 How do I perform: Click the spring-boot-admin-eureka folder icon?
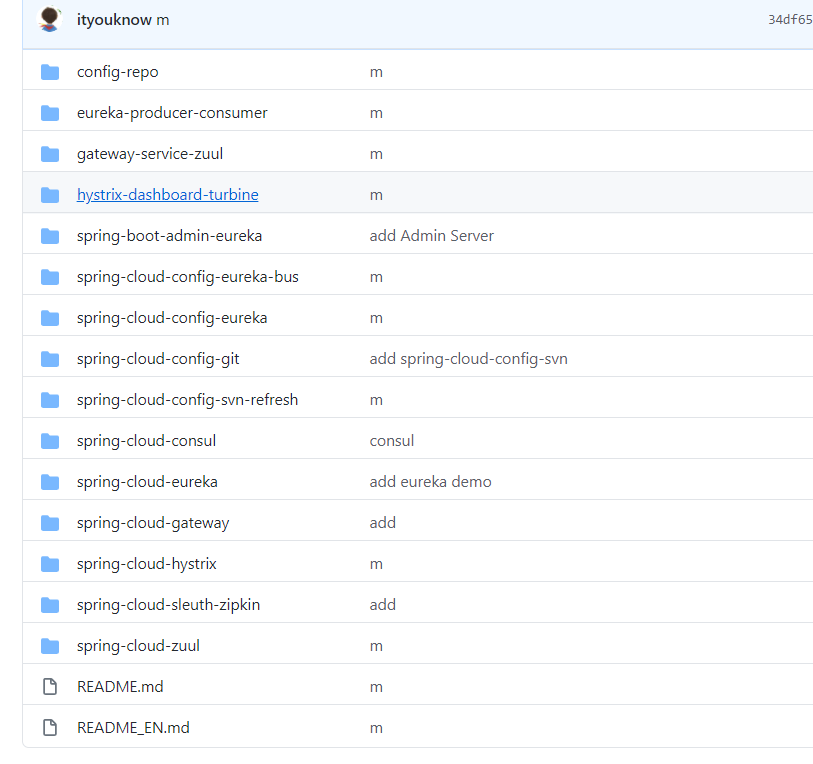[50, 236]
